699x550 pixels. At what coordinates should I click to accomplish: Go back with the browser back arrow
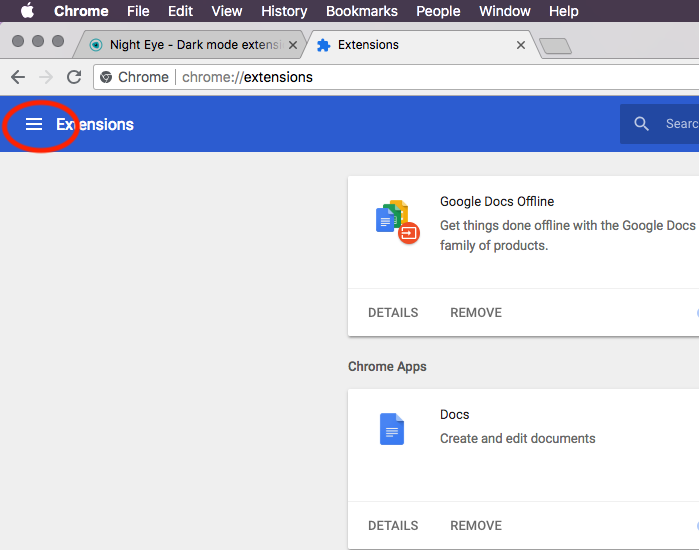click(x=18, y=77)
